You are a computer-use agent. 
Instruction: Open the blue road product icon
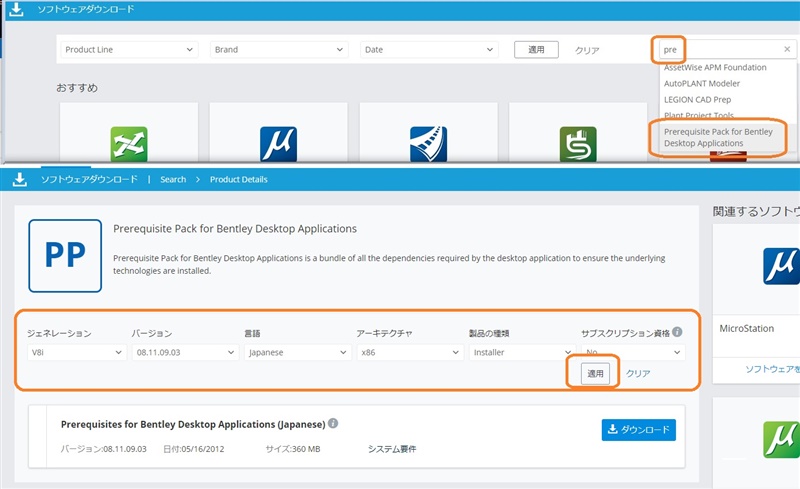click(x=429, y=144)
